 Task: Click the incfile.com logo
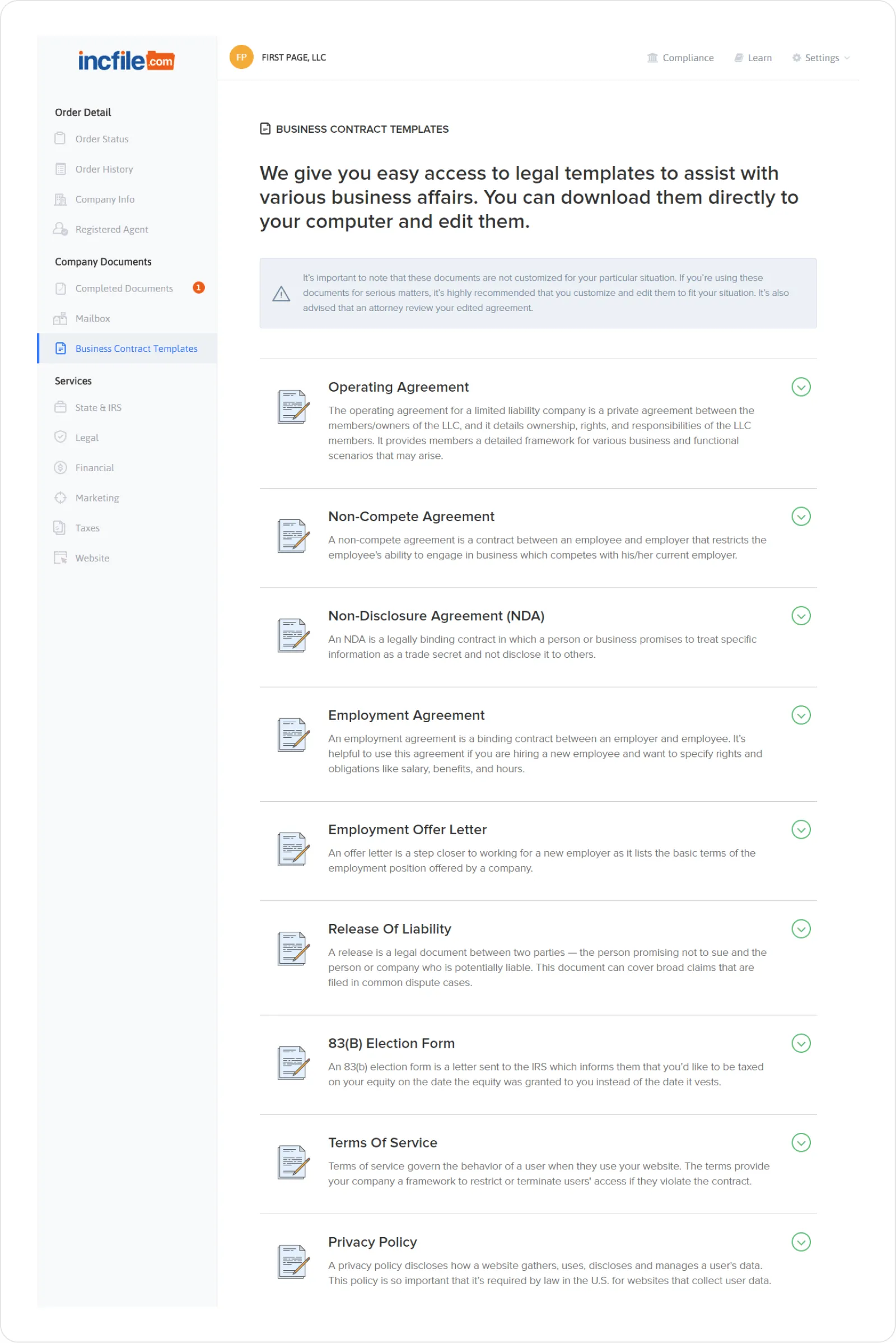pyautogui.click(x=125, y=60)
